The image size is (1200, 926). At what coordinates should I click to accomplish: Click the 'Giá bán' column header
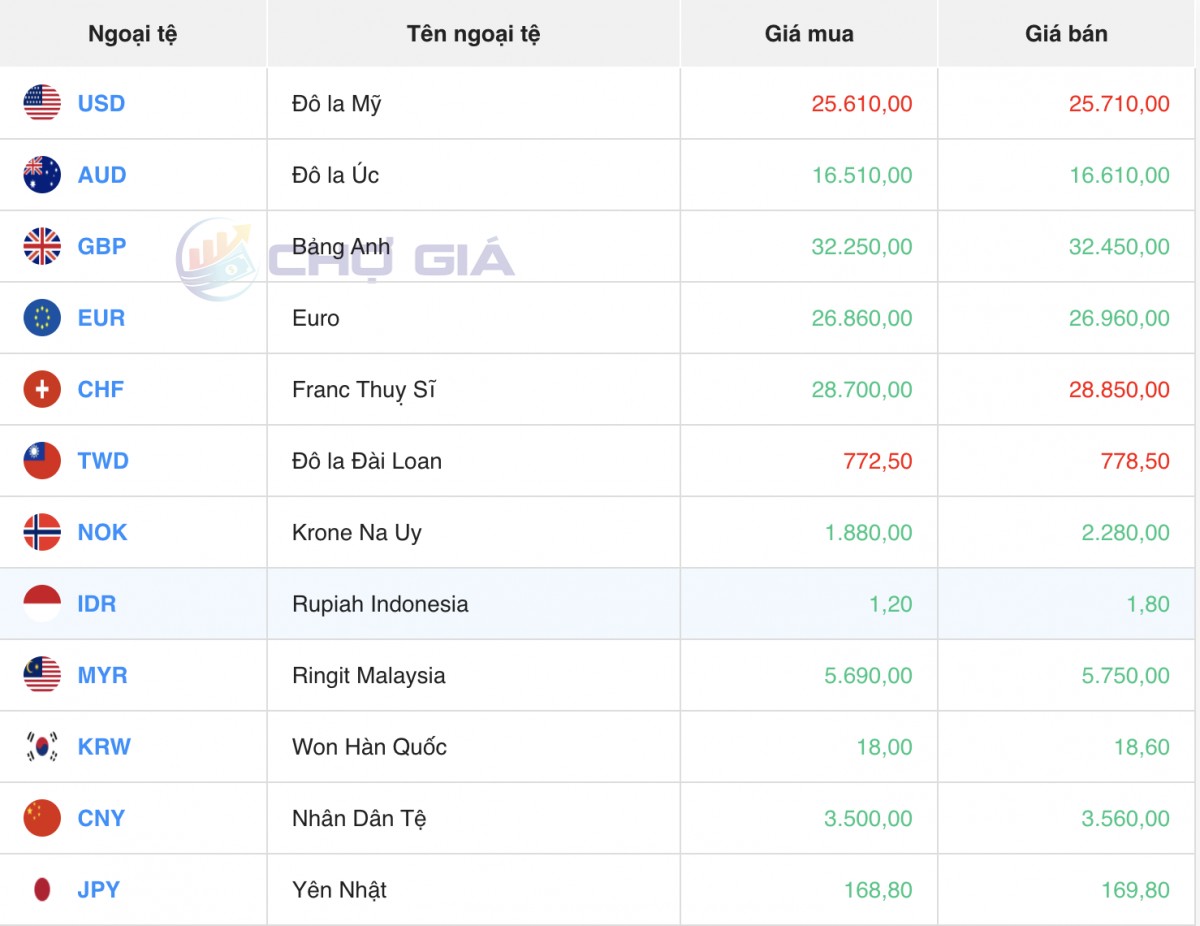(1066, 34)
